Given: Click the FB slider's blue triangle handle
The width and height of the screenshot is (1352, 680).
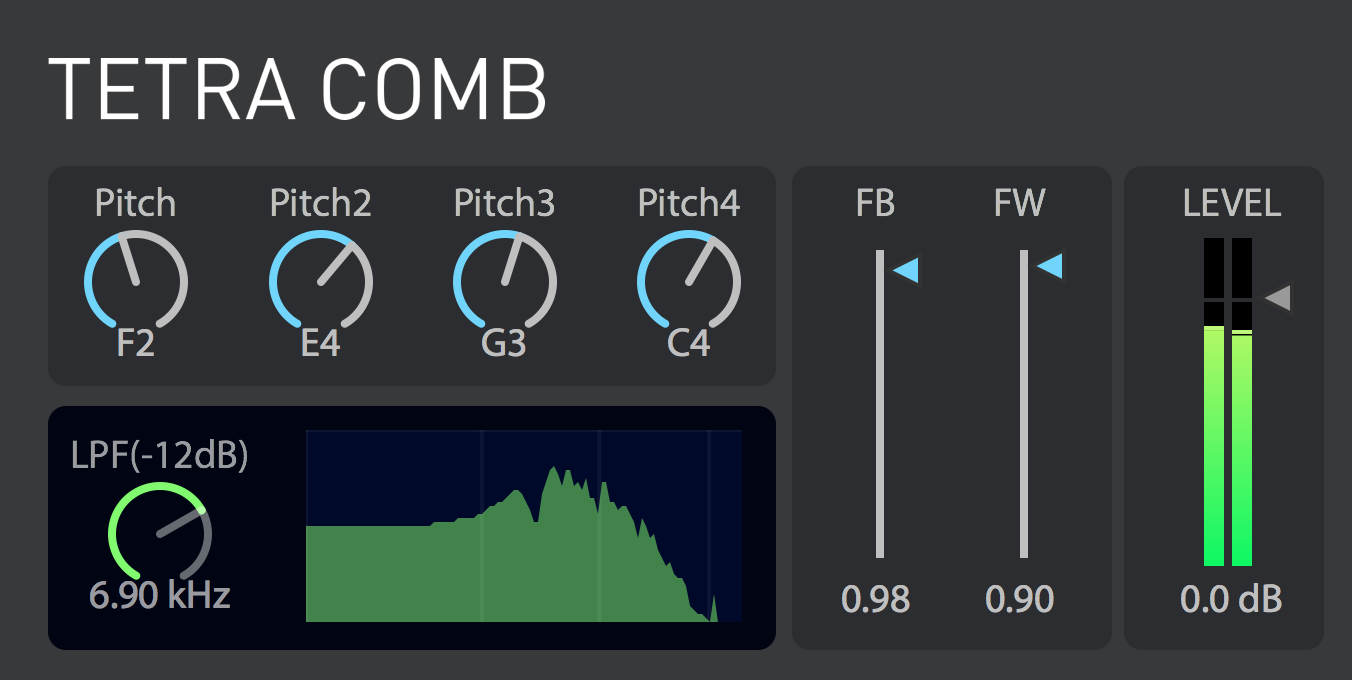Looking at the screenshot, I should pos(905,270).
